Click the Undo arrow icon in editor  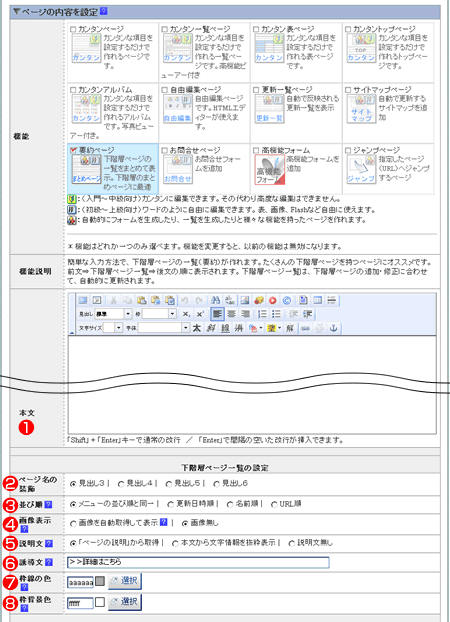[x=185, y=300]
